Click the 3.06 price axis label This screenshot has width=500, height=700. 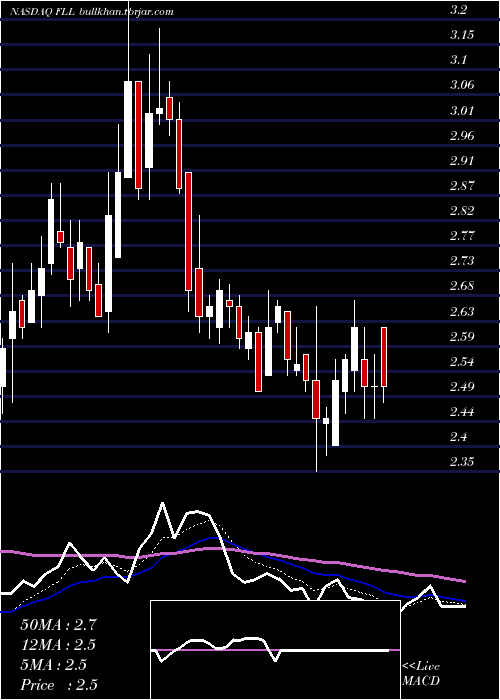click(x=462, y=85)
